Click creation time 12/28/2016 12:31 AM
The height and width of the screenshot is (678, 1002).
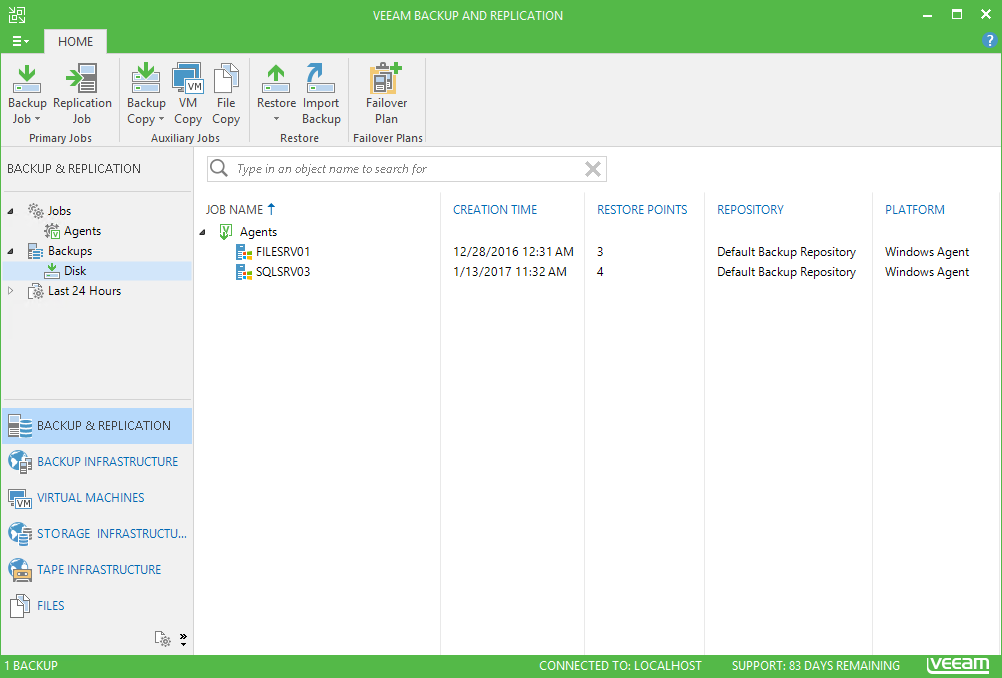[x=513, y=252]
